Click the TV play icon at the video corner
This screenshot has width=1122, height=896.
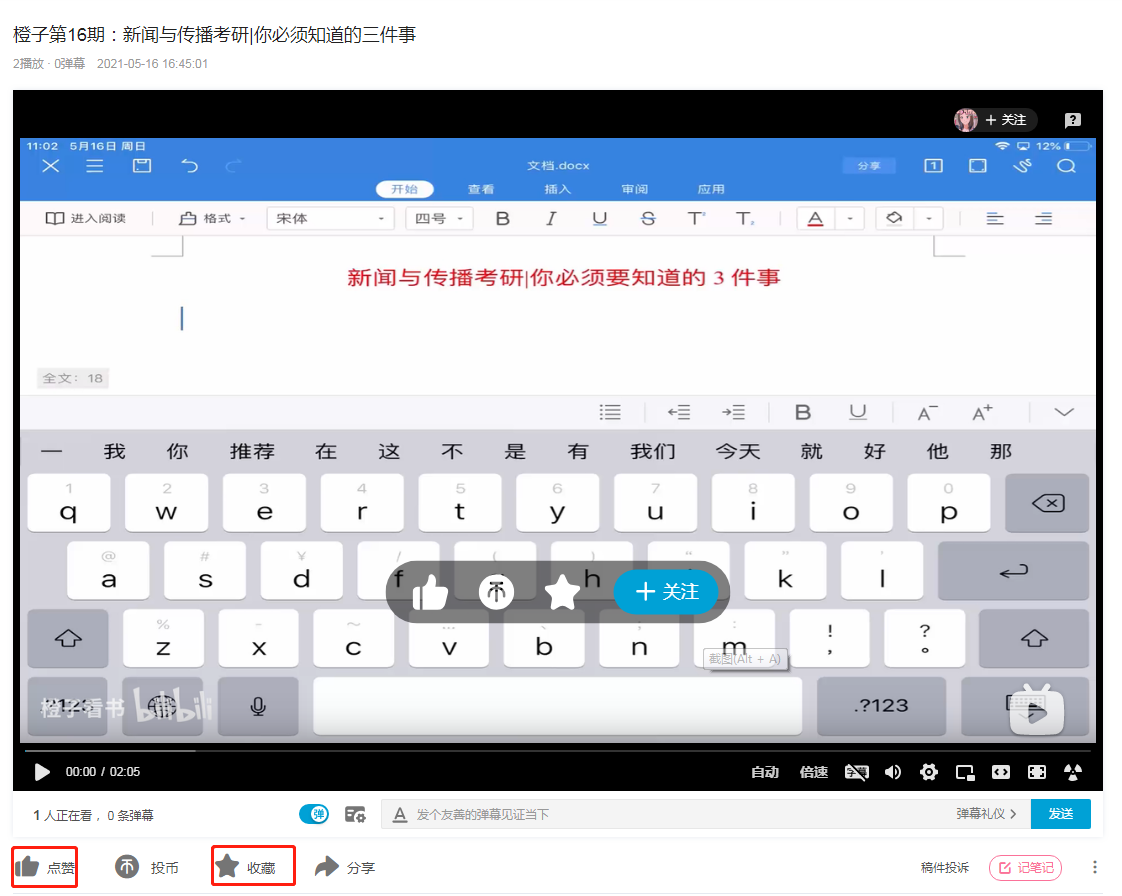point(1036,709)
